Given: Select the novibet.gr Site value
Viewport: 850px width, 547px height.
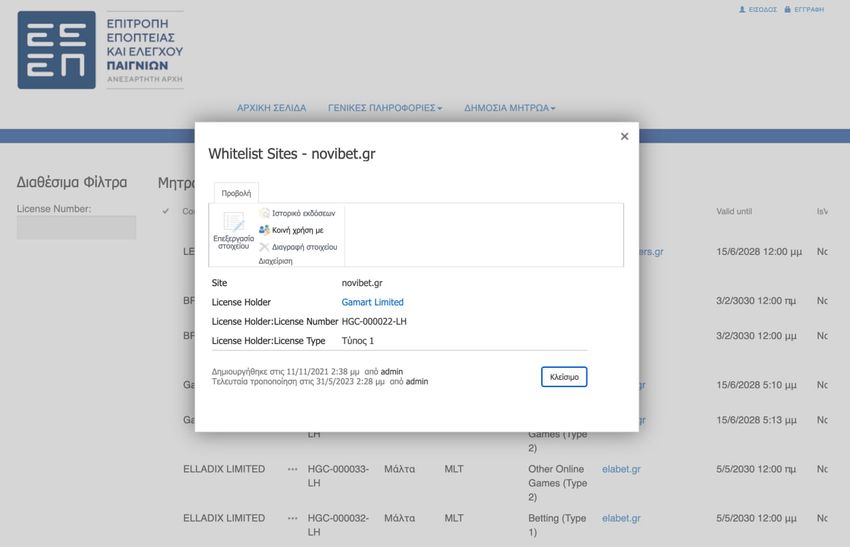Looking at the screenshot, I should coord(362,282).
